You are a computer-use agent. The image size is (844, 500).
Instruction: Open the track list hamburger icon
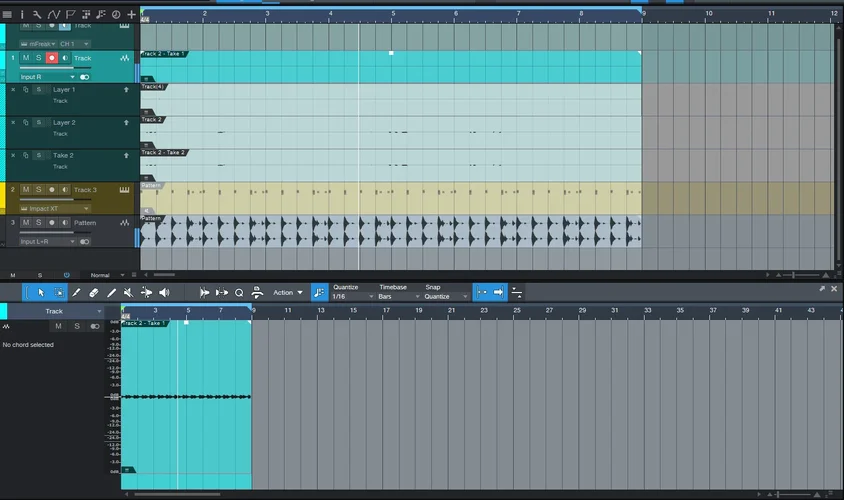click(7, 14)
